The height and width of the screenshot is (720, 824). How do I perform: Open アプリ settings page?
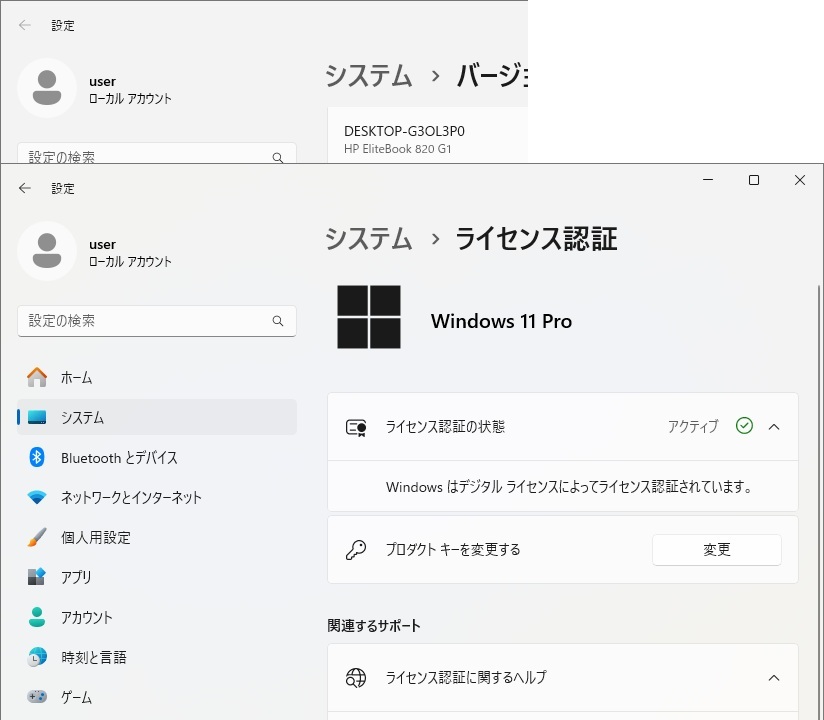[x=157, y=577]
